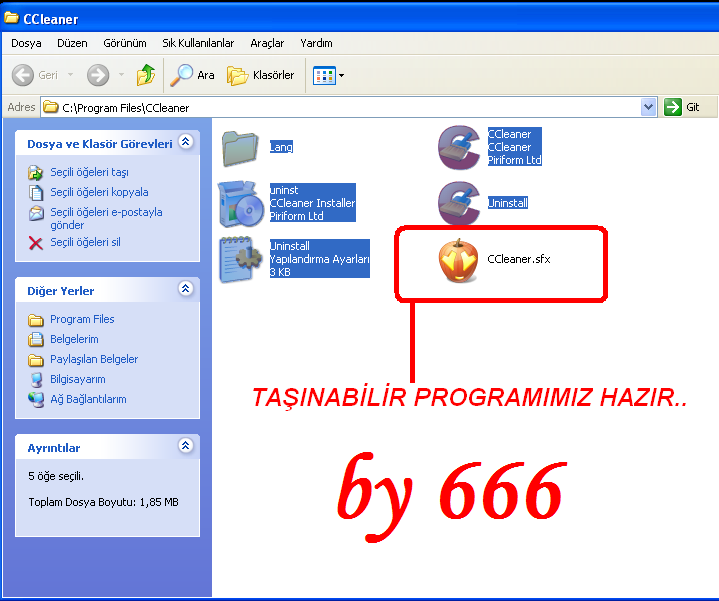Click Seçili öğeleri e-postayla gönder link

click(x=106, y=219)
